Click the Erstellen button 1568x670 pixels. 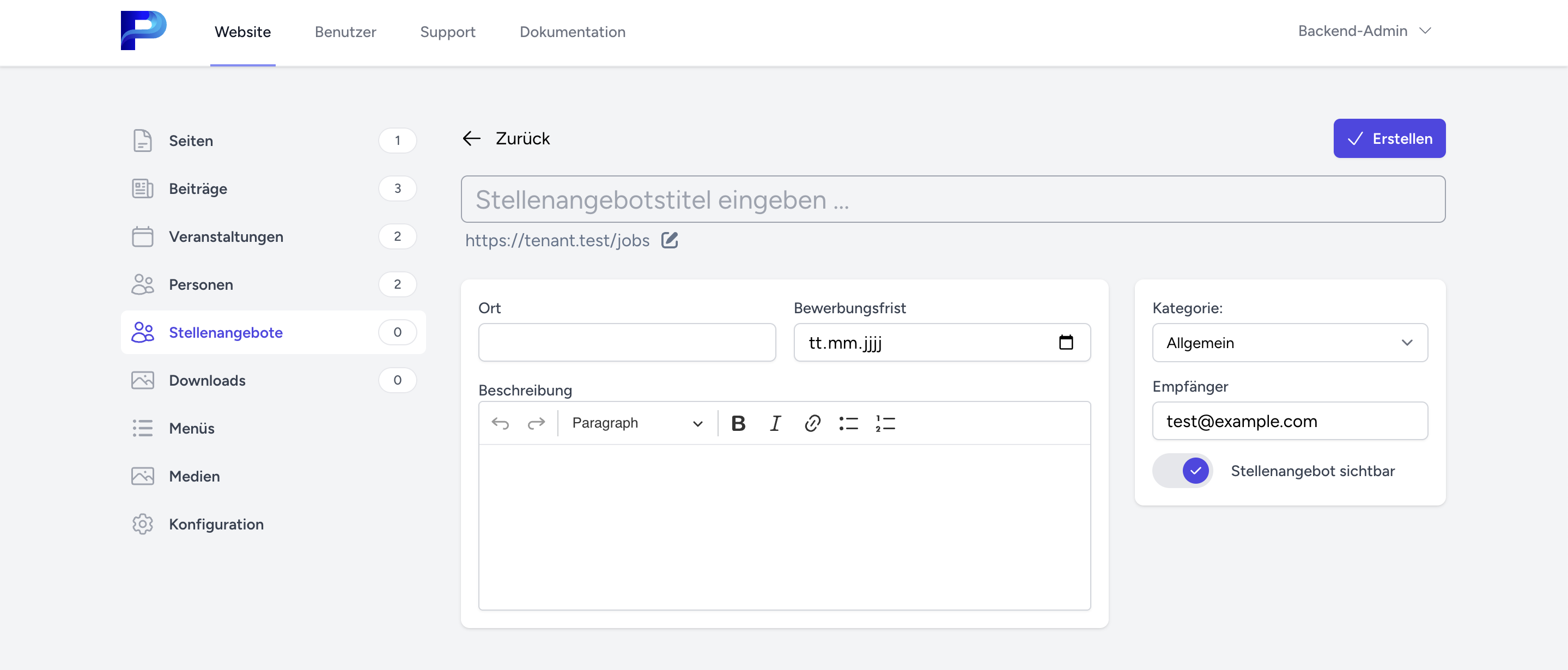click(x=1389, y=138)
